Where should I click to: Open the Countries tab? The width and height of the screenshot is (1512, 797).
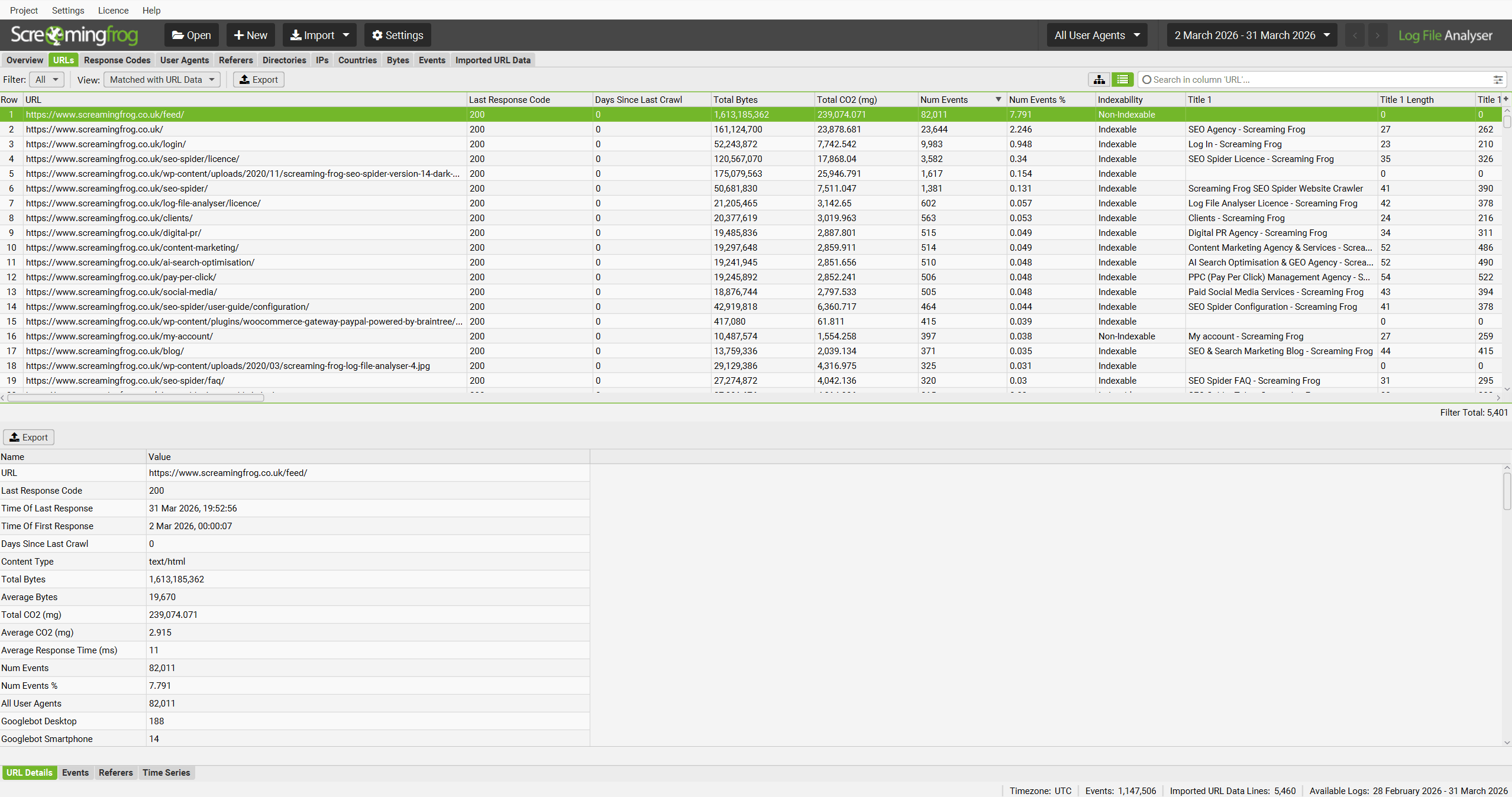click(357, 60)
